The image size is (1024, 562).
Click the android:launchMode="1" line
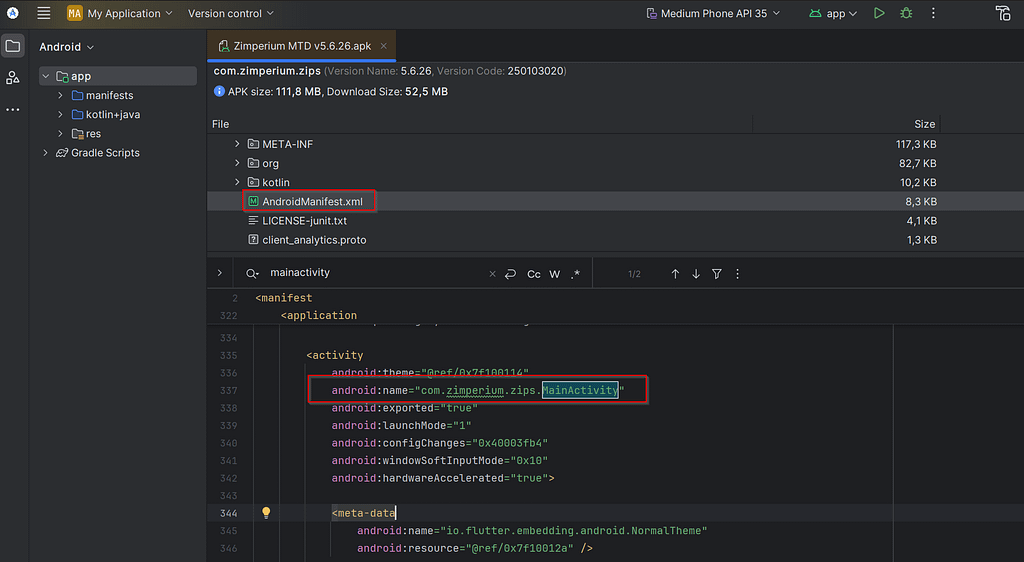tap(401, 426)
